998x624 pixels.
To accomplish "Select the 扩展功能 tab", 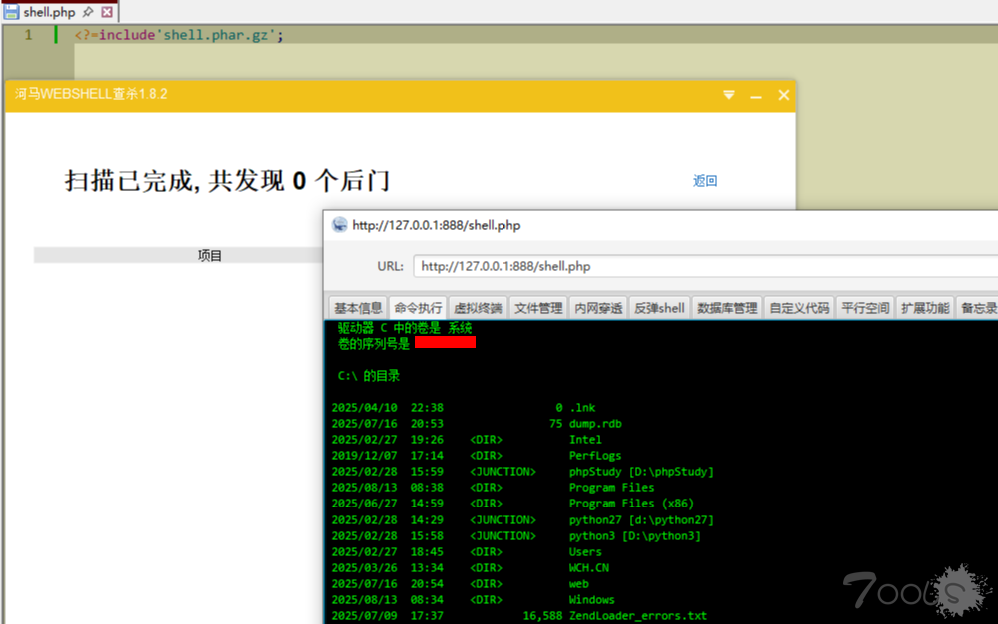I will point(925,308).
